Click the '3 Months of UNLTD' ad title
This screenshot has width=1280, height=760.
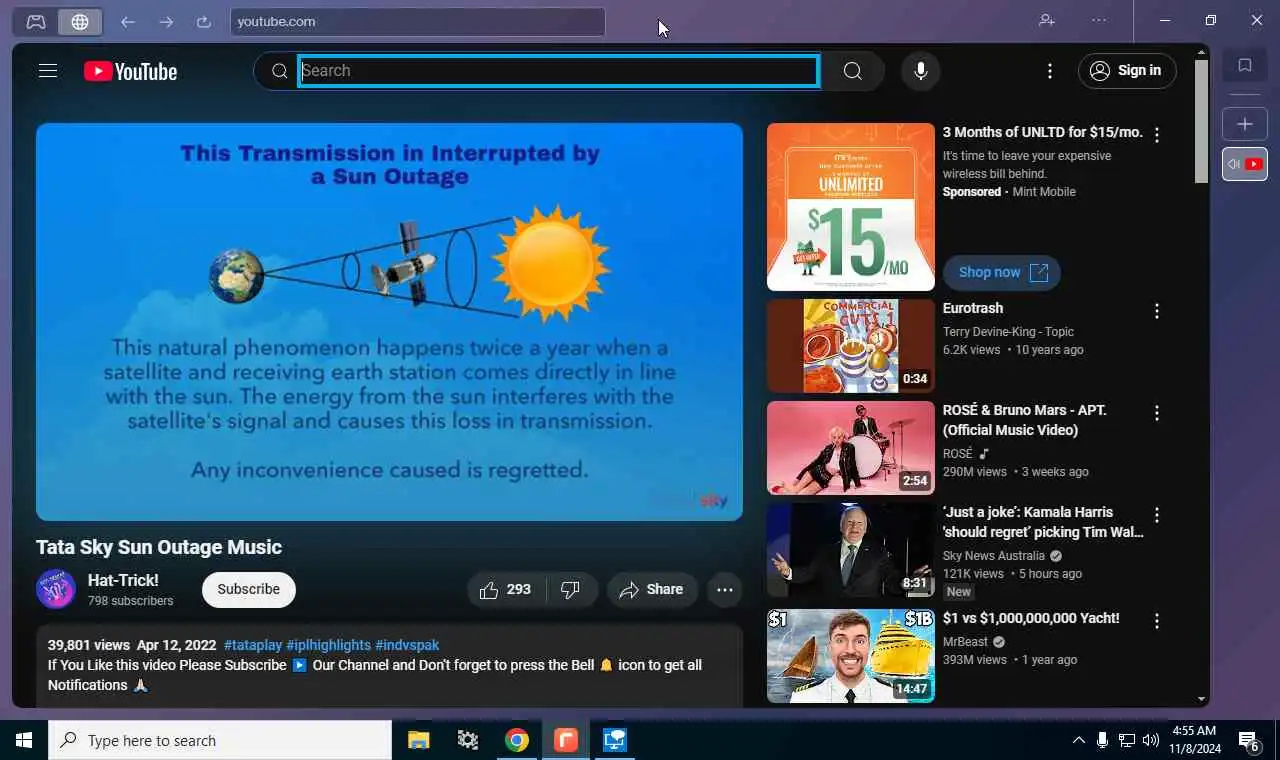click(1043, 132)
